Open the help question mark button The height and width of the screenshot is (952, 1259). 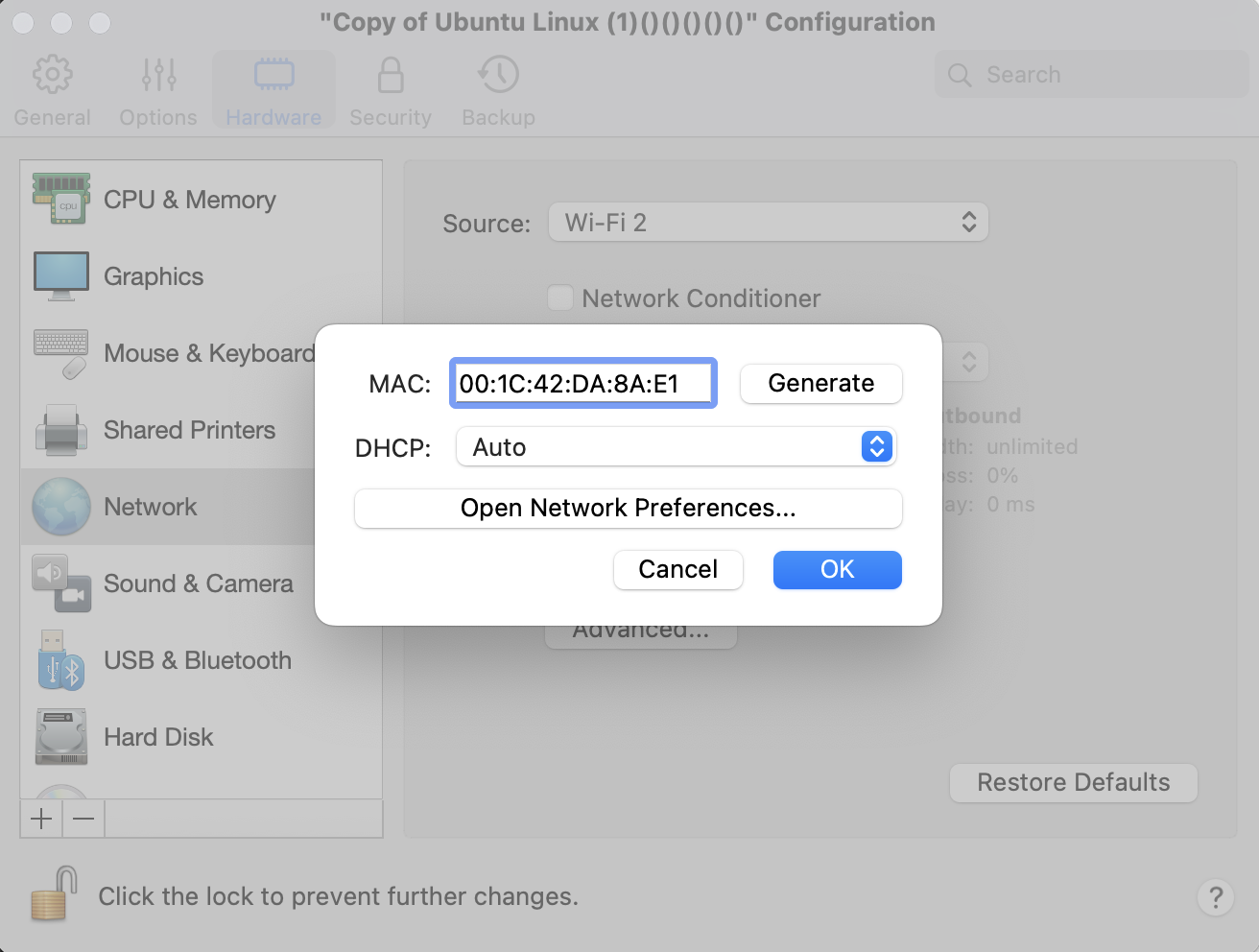point(1216,897)
